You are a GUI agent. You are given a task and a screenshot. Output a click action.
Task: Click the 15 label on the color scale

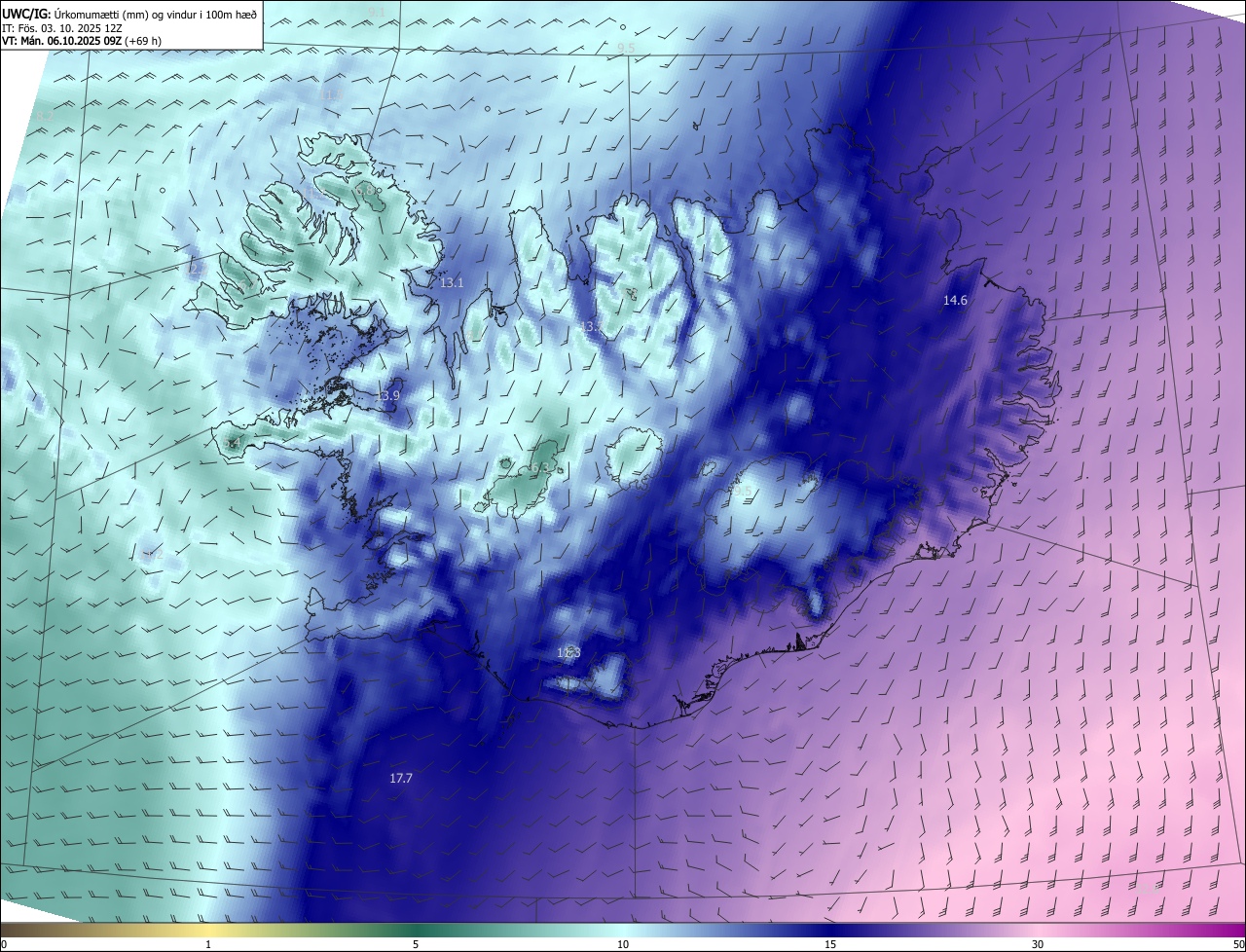(830, 944)
